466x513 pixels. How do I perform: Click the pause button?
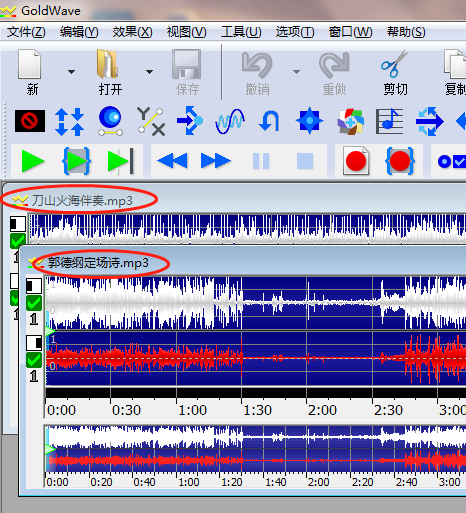point(261,161)
